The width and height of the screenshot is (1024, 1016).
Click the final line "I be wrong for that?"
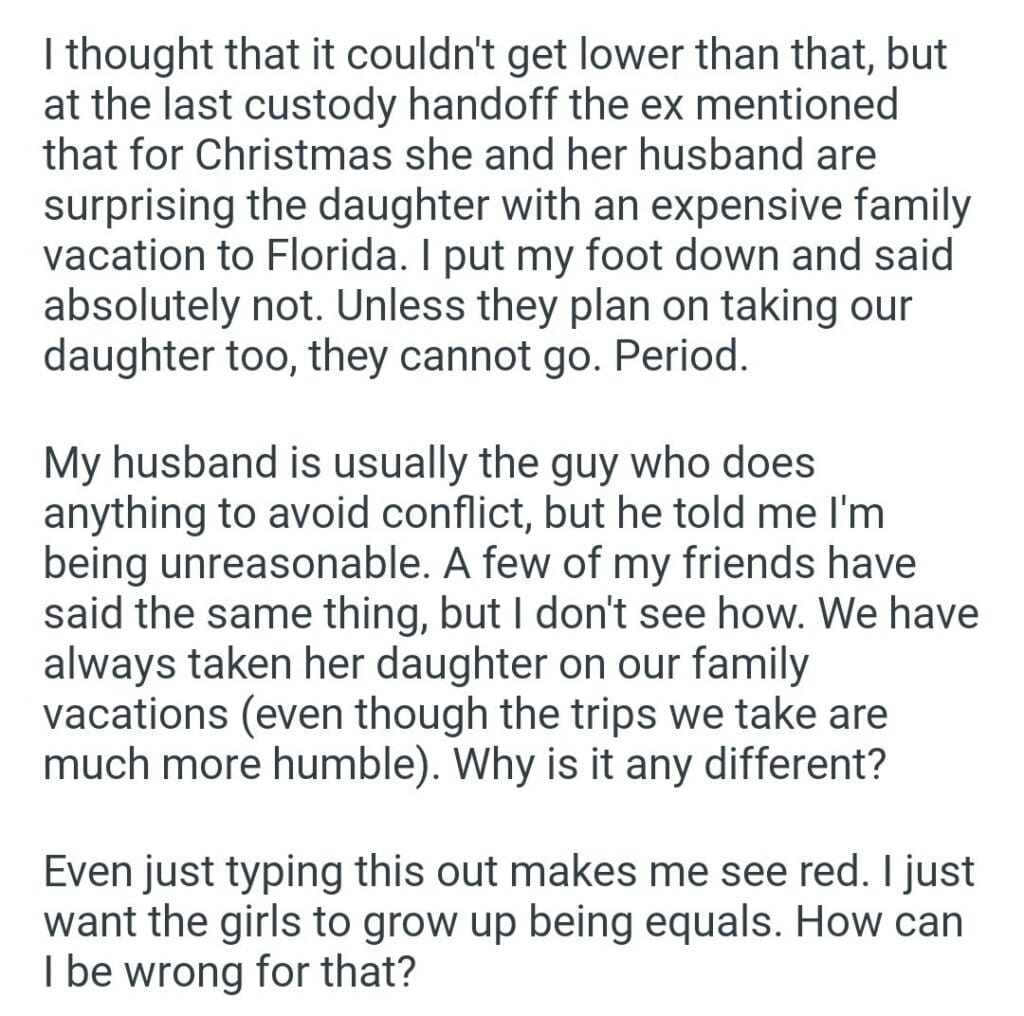tap(229, 972)
